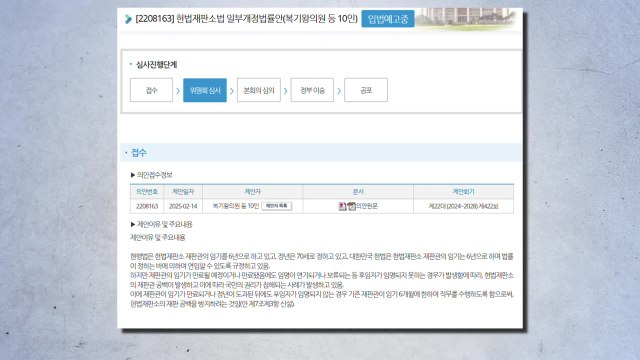Click chevron between 위원회 심사 and 본회의 심의

click(x=232, y=91)
